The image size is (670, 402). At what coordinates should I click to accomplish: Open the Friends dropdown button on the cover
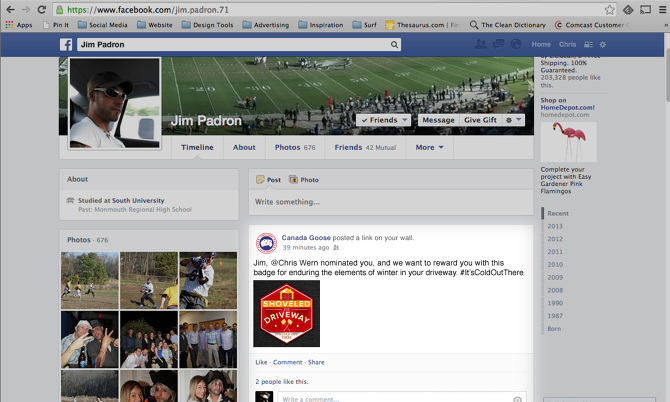click(384, 120)
